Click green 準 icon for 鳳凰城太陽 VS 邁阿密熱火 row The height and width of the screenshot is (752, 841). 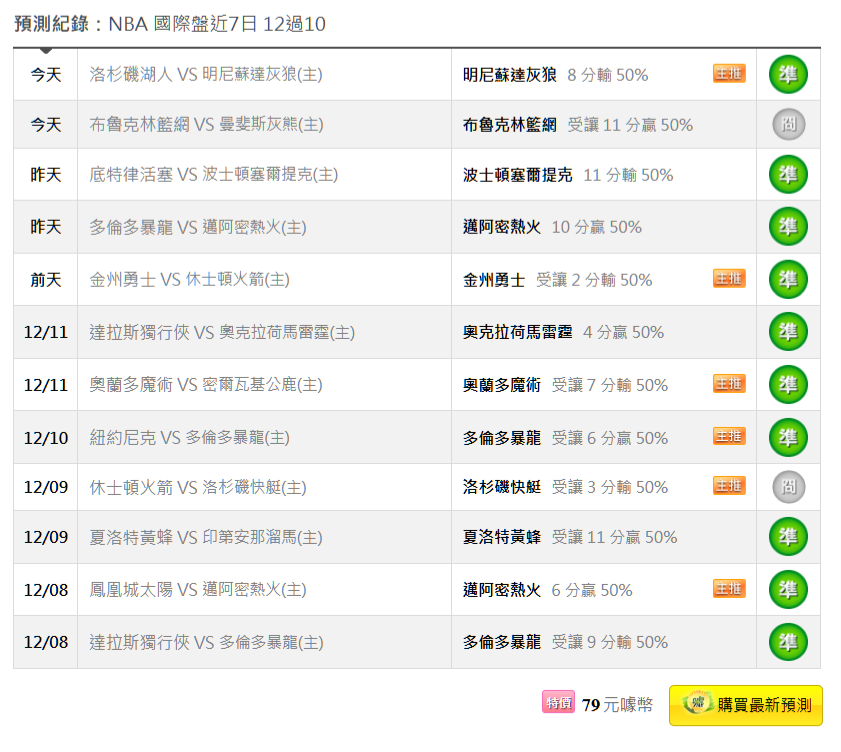[x=788, y=589]
